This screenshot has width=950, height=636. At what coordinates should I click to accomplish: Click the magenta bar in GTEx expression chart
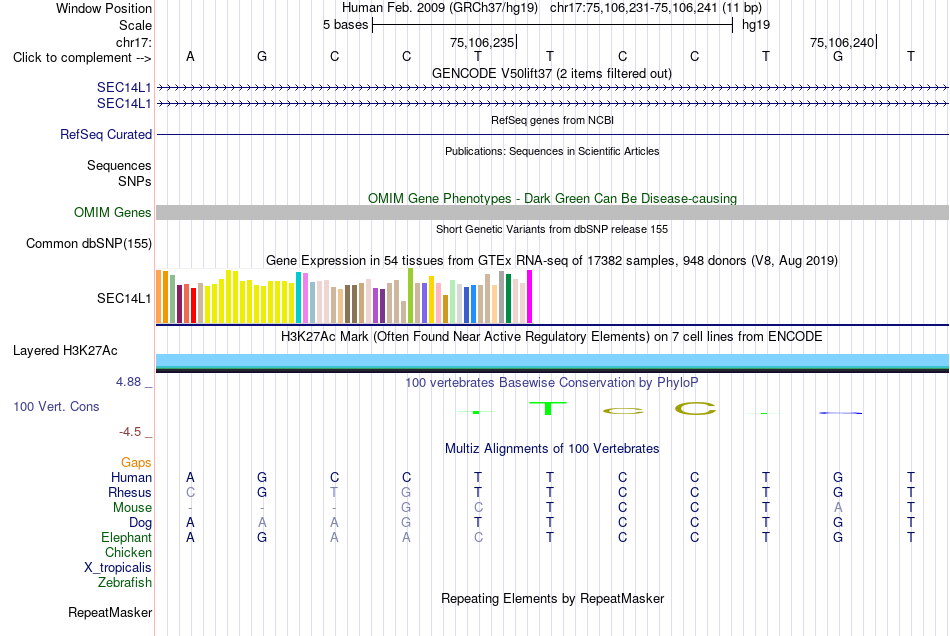coord(530,296)
